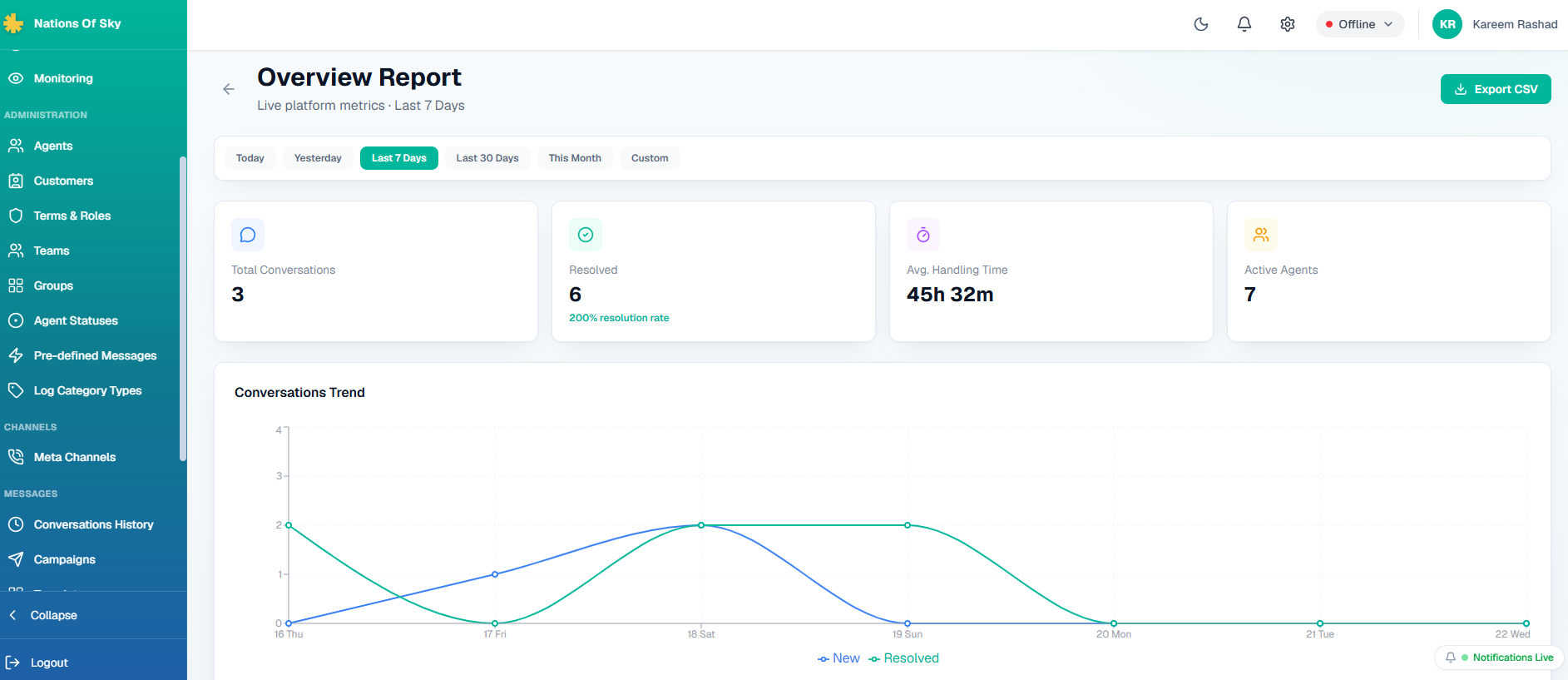Screen dimensions: 1568x680
Task: Click the Export CSV button
Action: pyautogui.click(x=1496, y=89)
